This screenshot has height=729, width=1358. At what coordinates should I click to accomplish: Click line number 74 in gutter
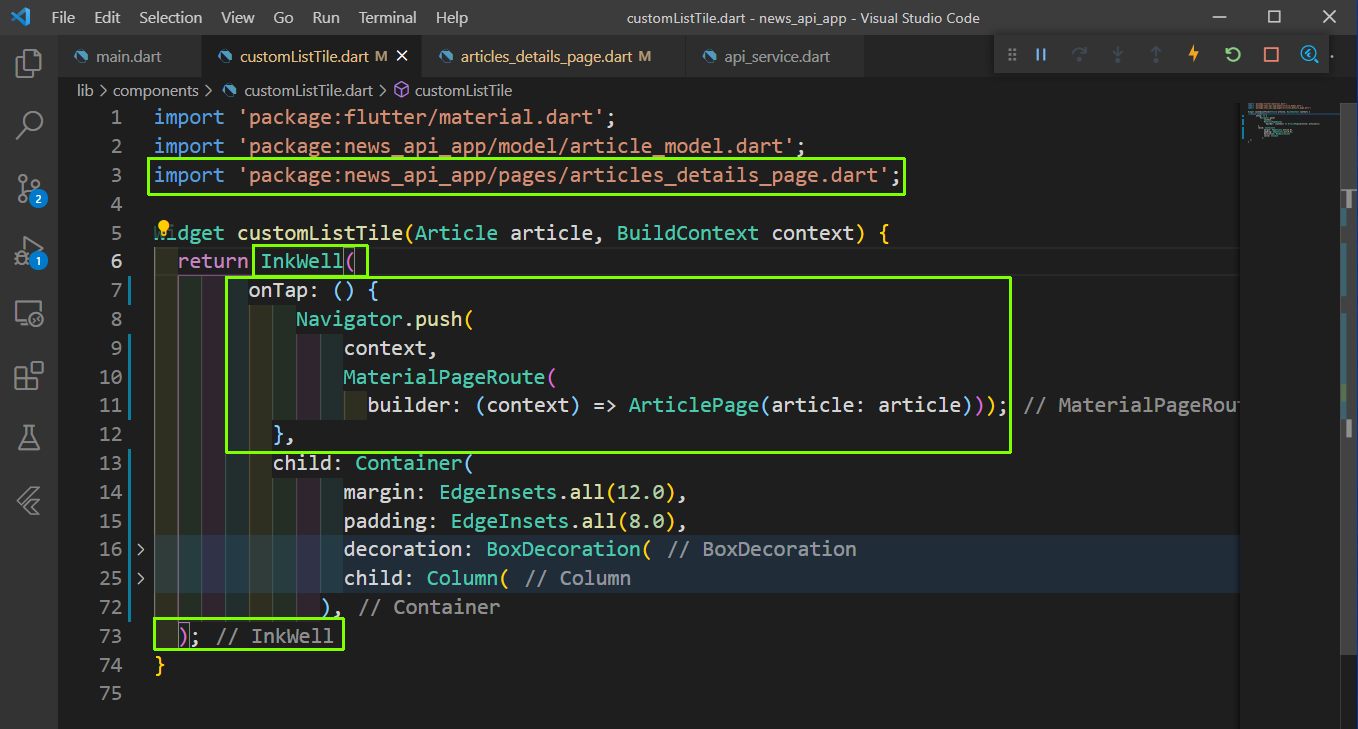tap(110, 665)
